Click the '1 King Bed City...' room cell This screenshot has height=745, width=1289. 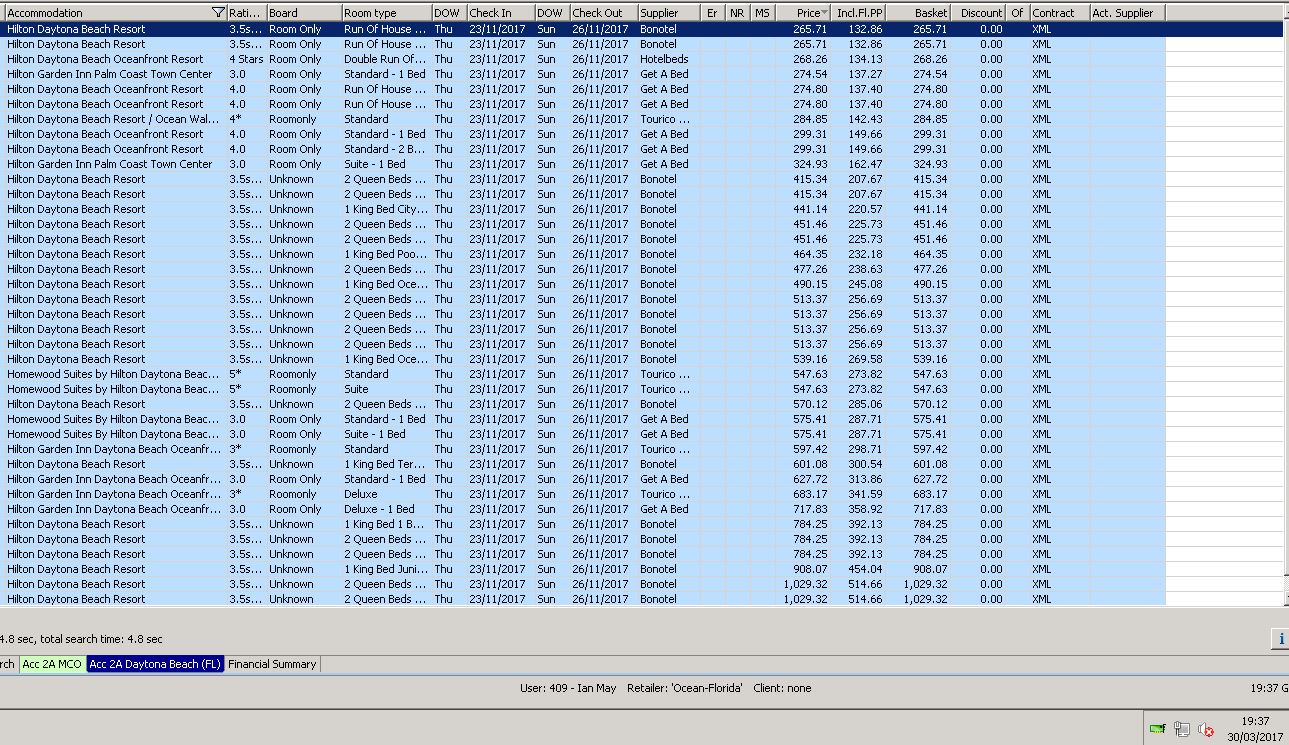coord(386,209)
